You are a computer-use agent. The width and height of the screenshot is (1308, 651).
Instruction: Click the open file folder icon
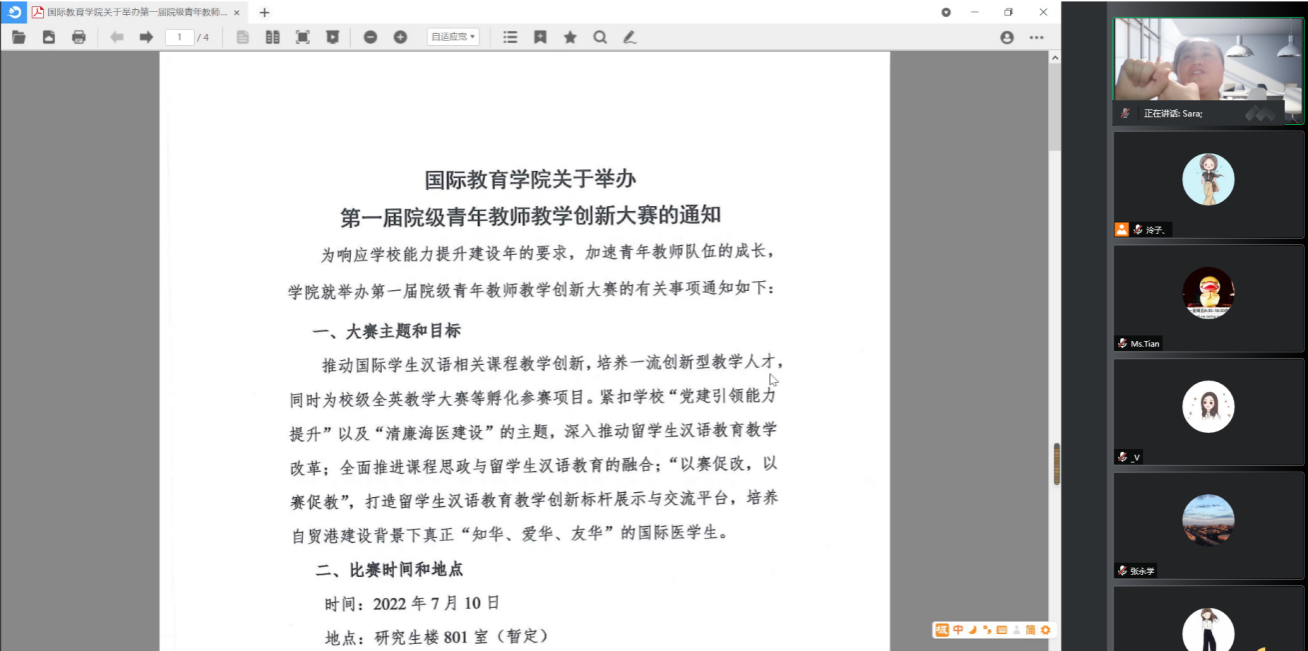pyautogui.click(x=18, y=37)
